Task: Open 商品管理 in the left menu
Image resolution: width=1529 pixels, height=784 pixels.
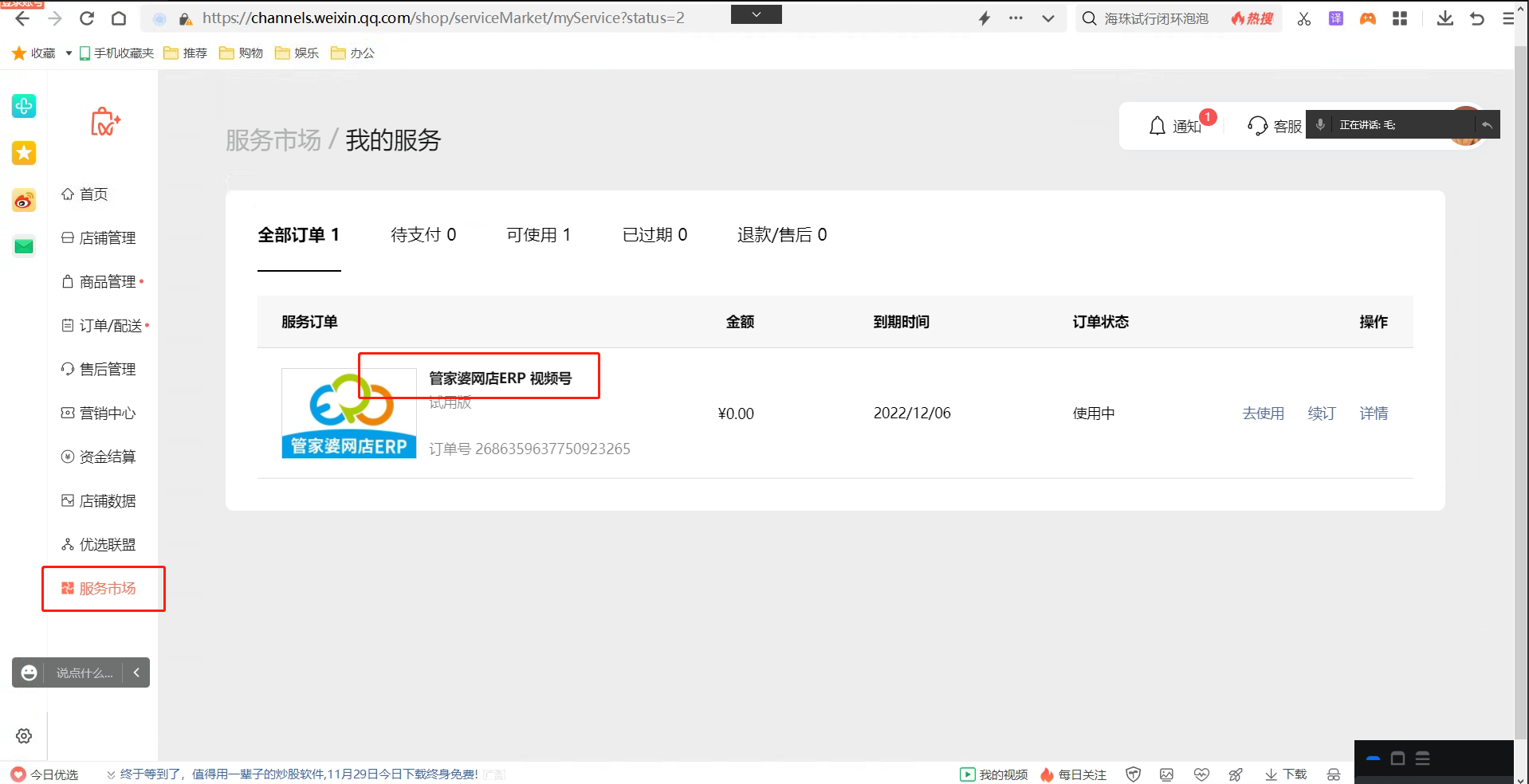Action: point(99,281)
